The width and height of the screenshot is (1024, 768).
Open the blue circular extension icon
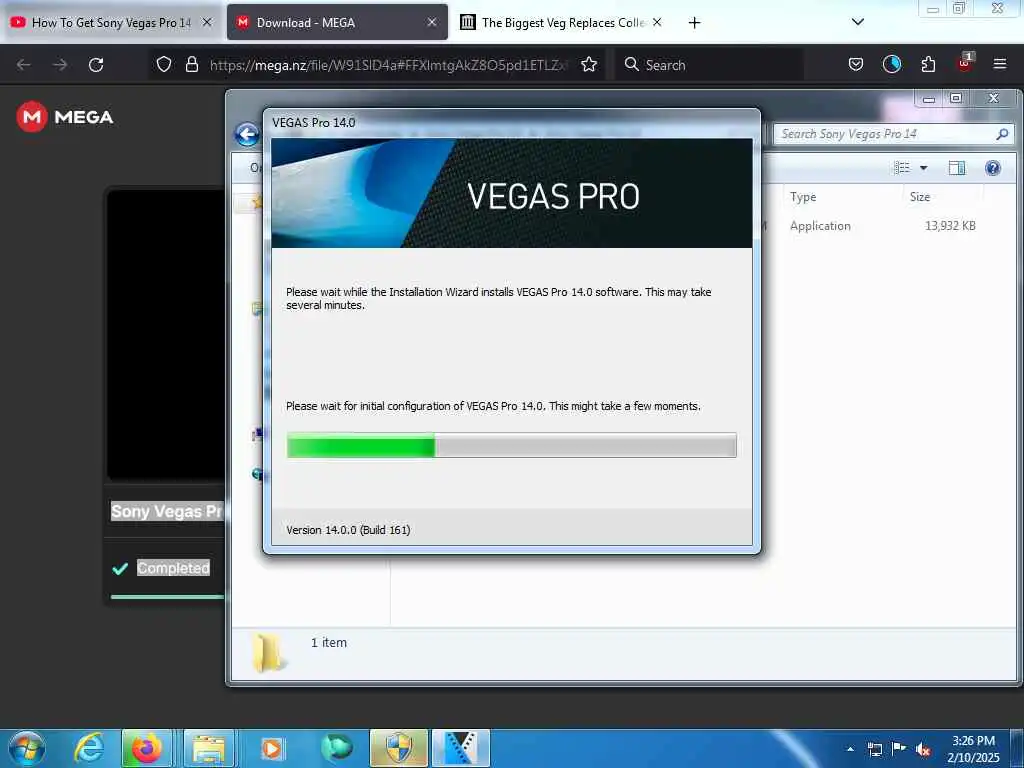click(892, 64)
